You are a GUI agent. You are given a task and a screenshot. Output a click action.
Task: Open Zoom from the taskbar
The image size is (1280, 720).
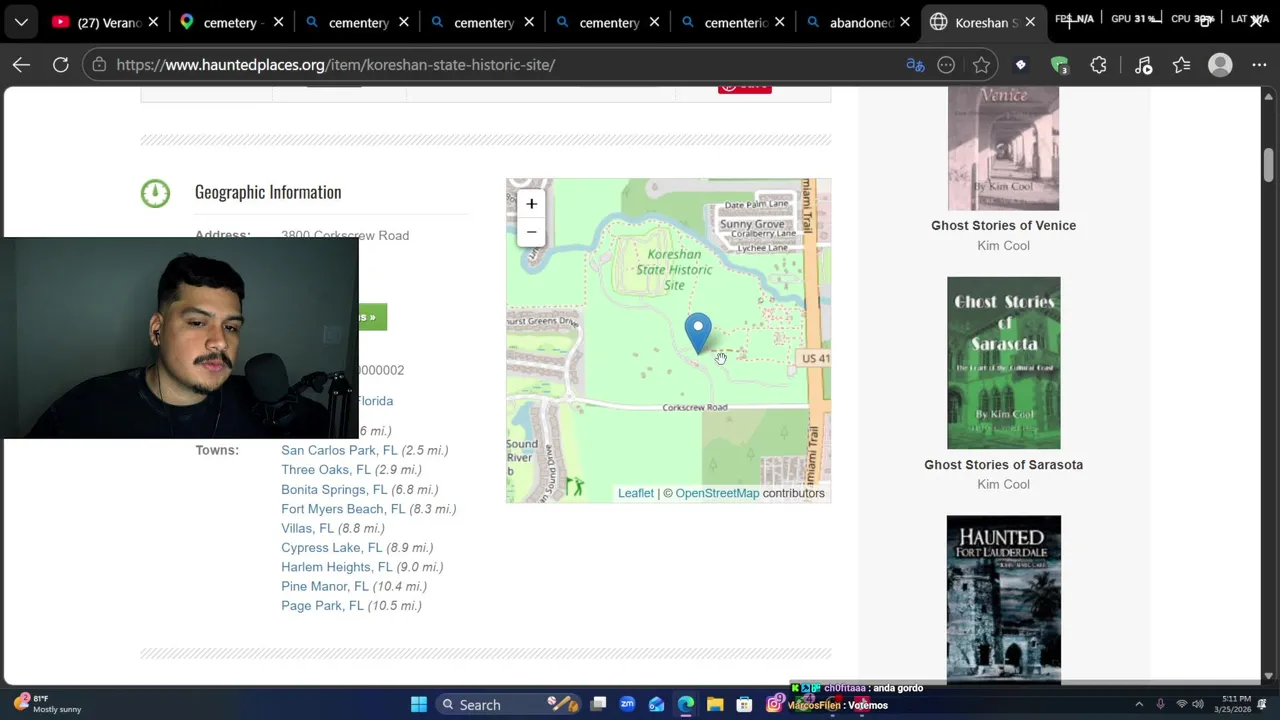[x=627, y=705]
